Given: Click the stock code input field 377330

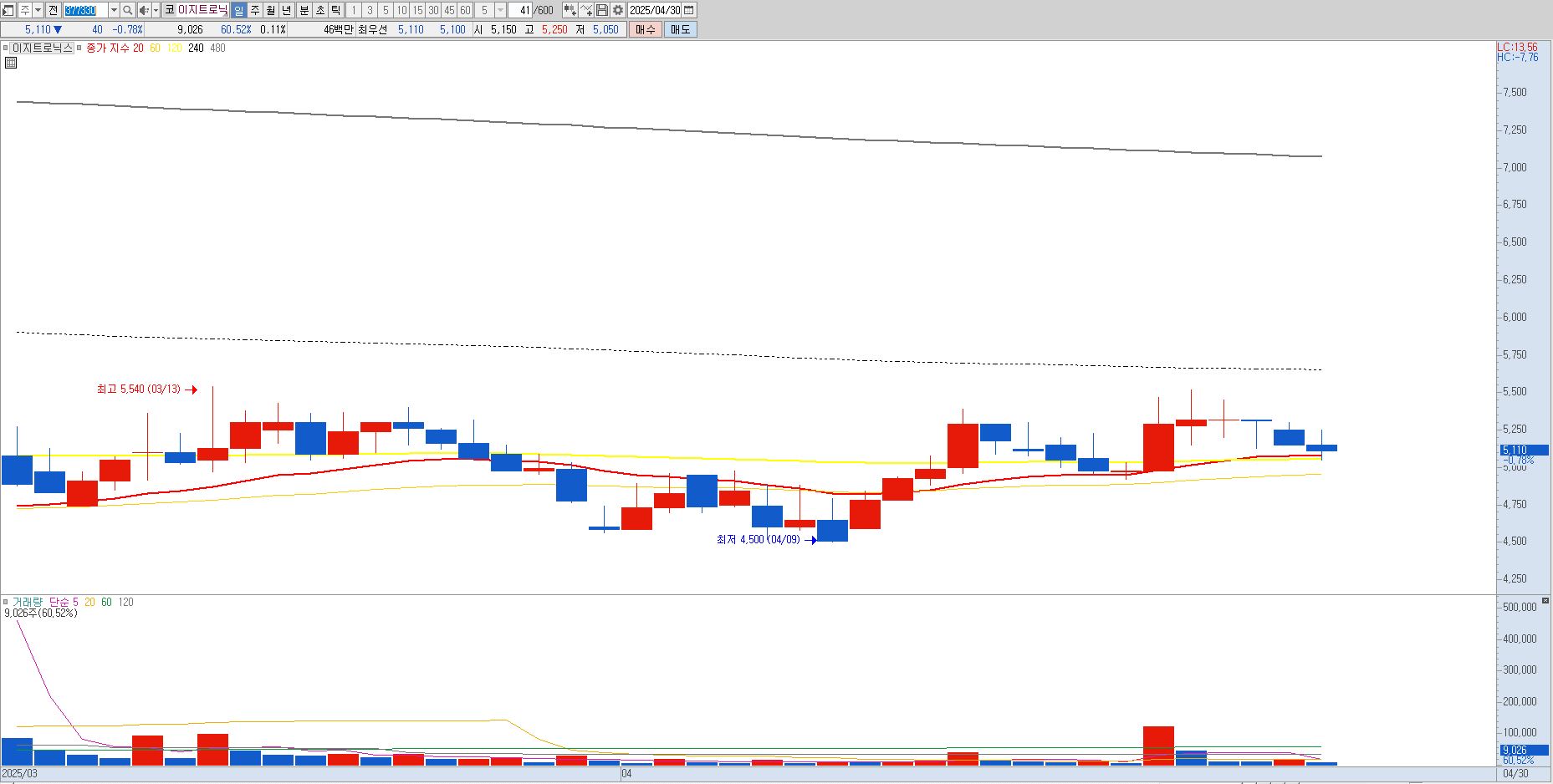Looking at the screenshot, I should (85, 10).
